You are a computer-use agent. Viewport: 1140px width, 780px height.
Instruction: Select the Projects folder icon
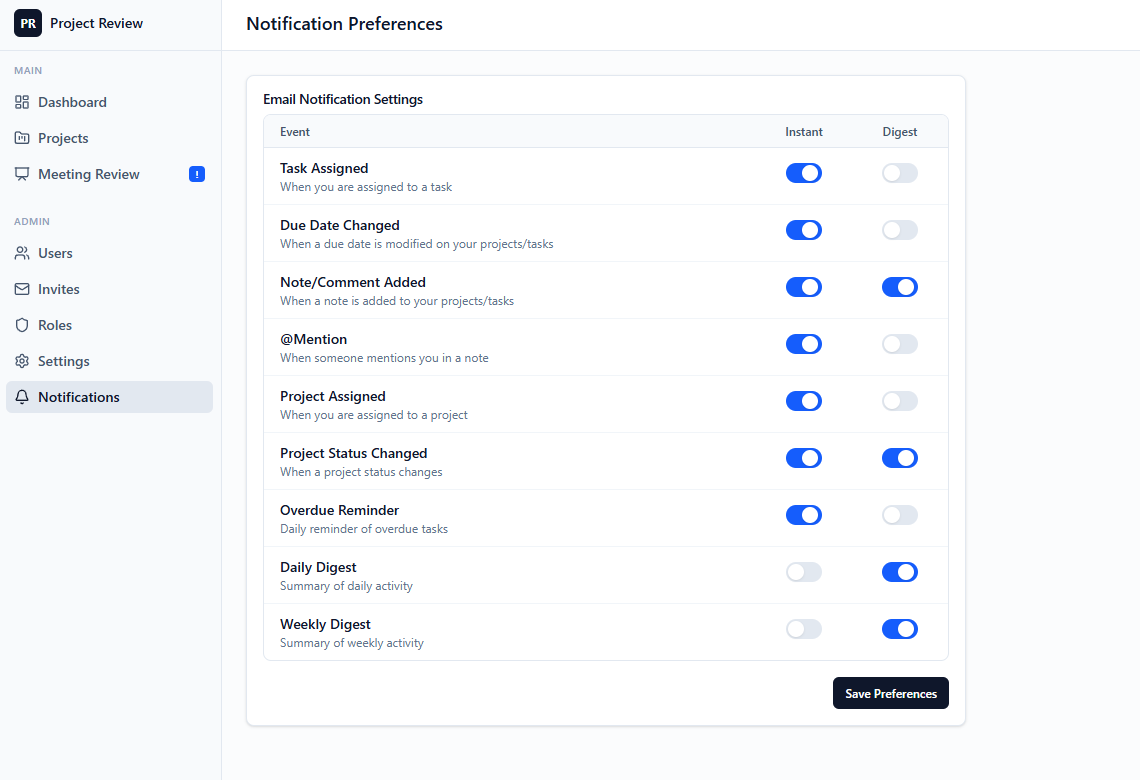tap(22, 137)
